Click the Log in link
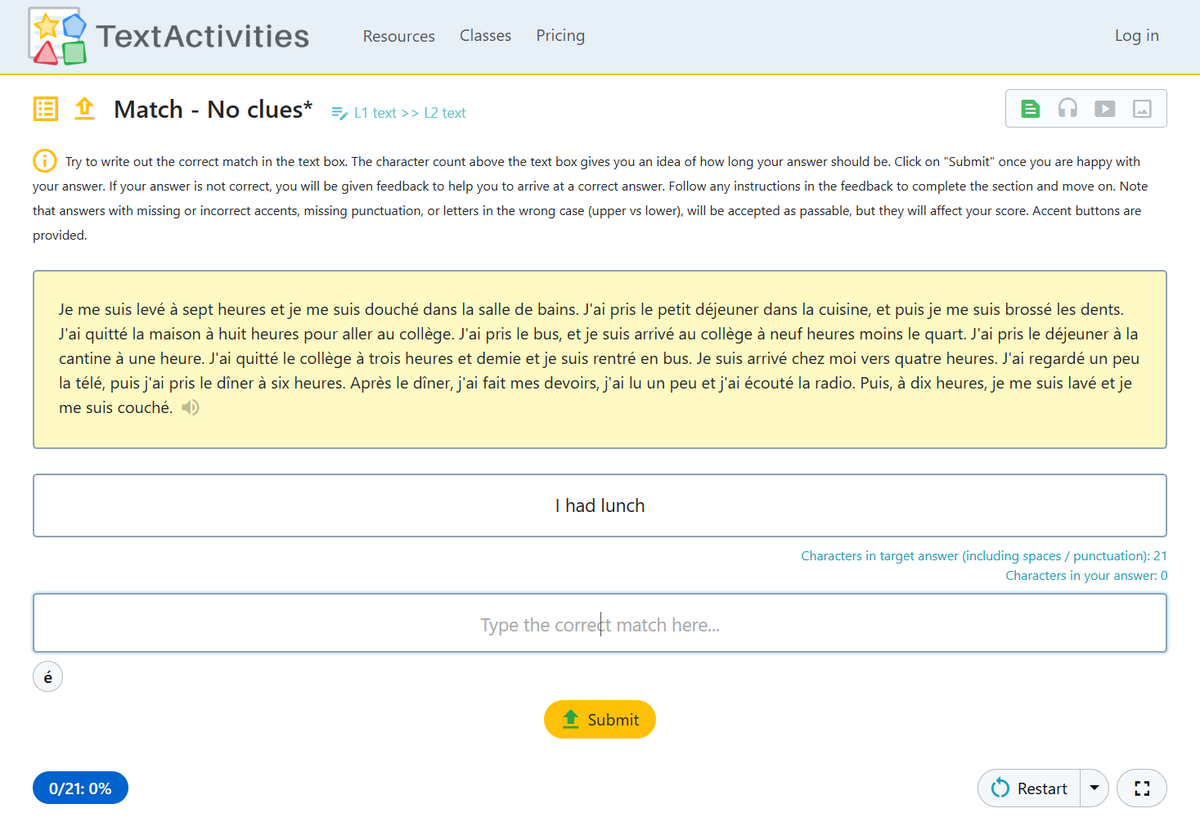1200x822 pixels. coord(1137,35)
